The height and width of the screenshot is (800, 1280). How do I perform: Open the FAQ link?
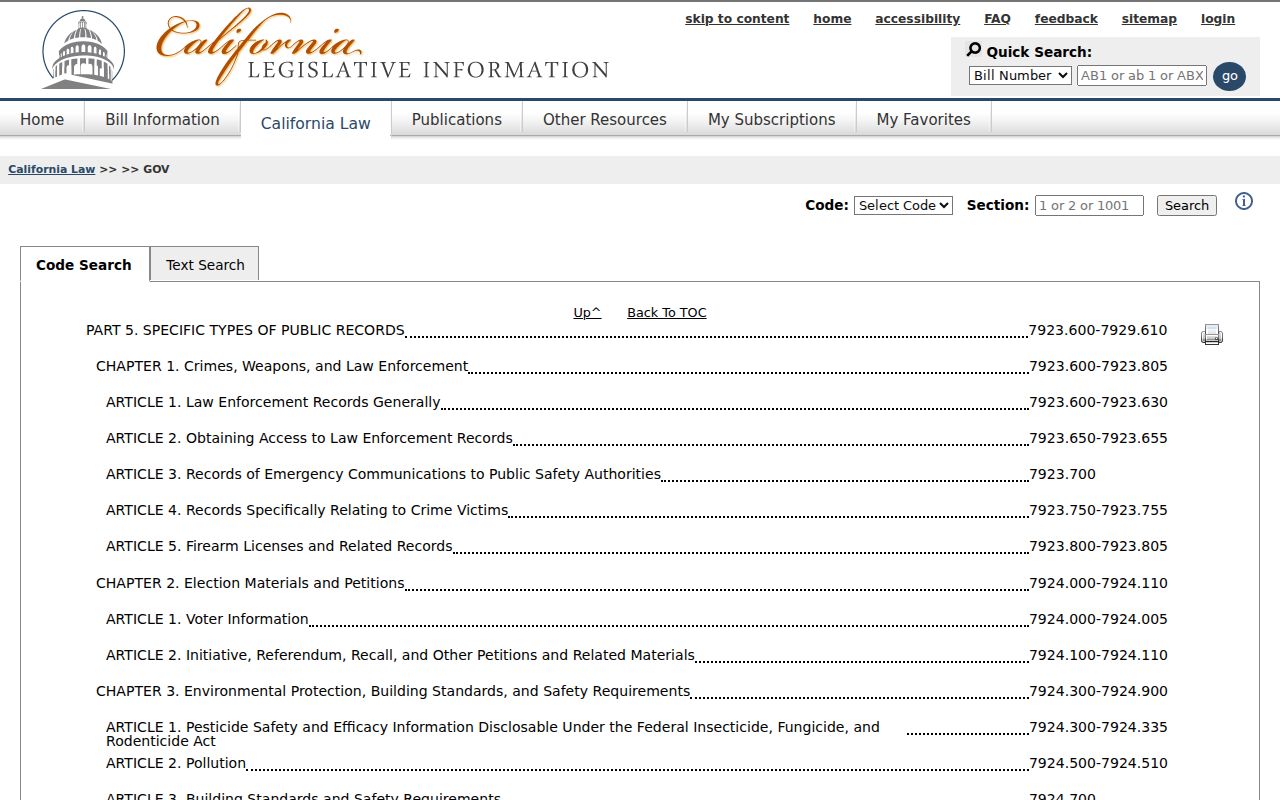[997, 19]
